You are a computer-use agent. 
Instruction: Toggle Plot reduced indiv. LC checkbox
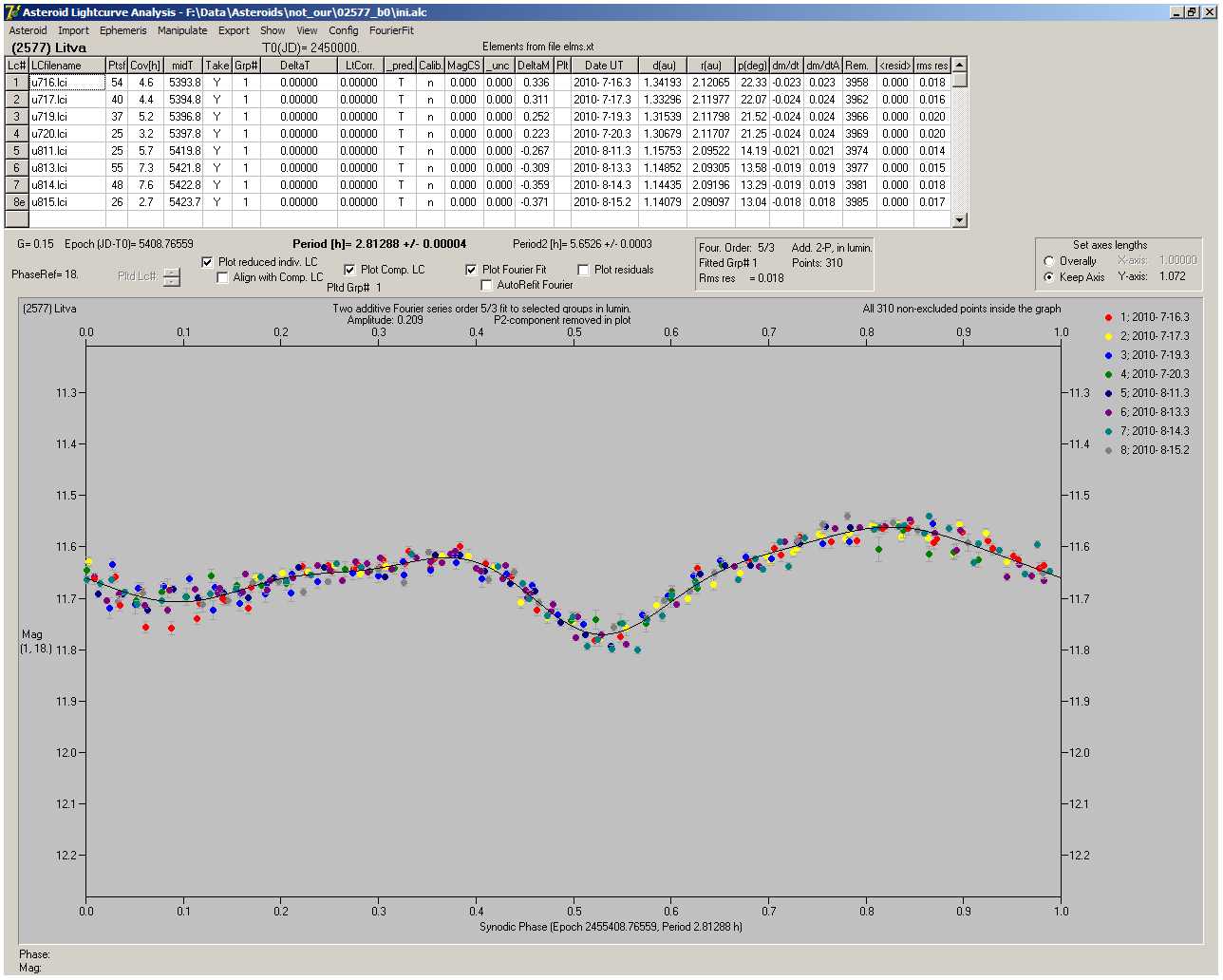coord(208,262)
